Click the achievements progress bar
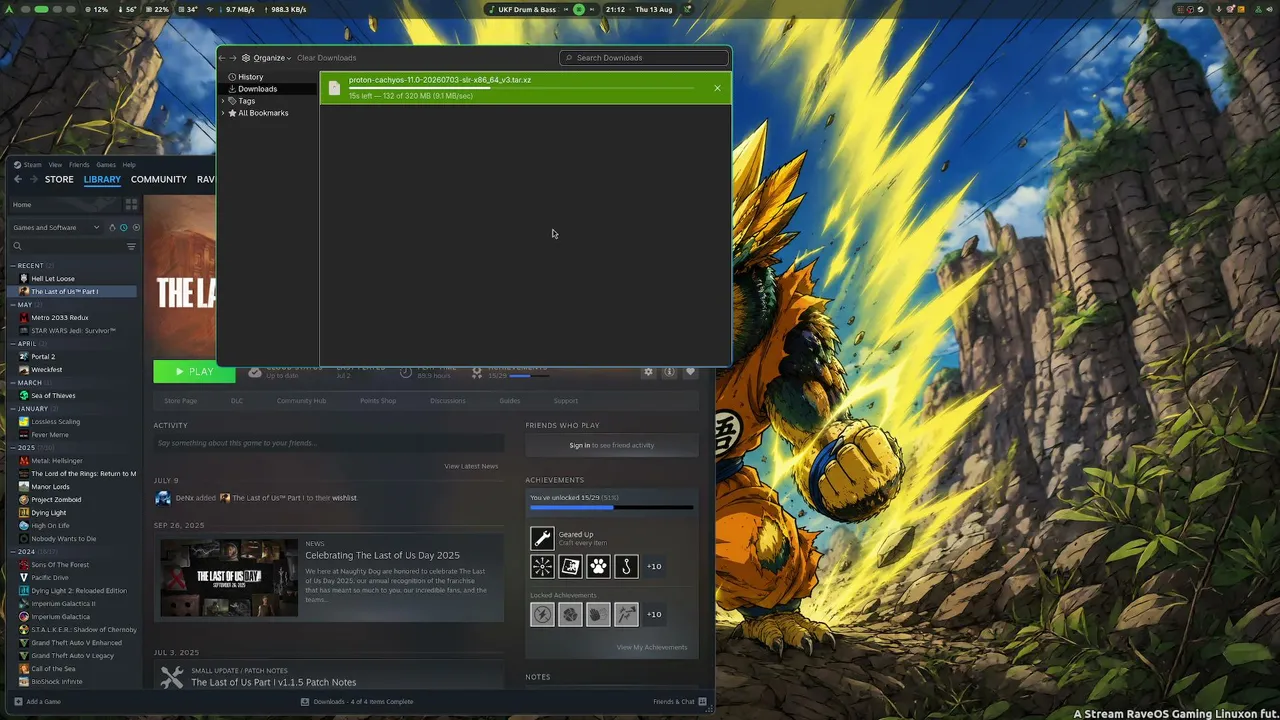The height and width of the screenshot is (720, 1280). coord(611,508)
